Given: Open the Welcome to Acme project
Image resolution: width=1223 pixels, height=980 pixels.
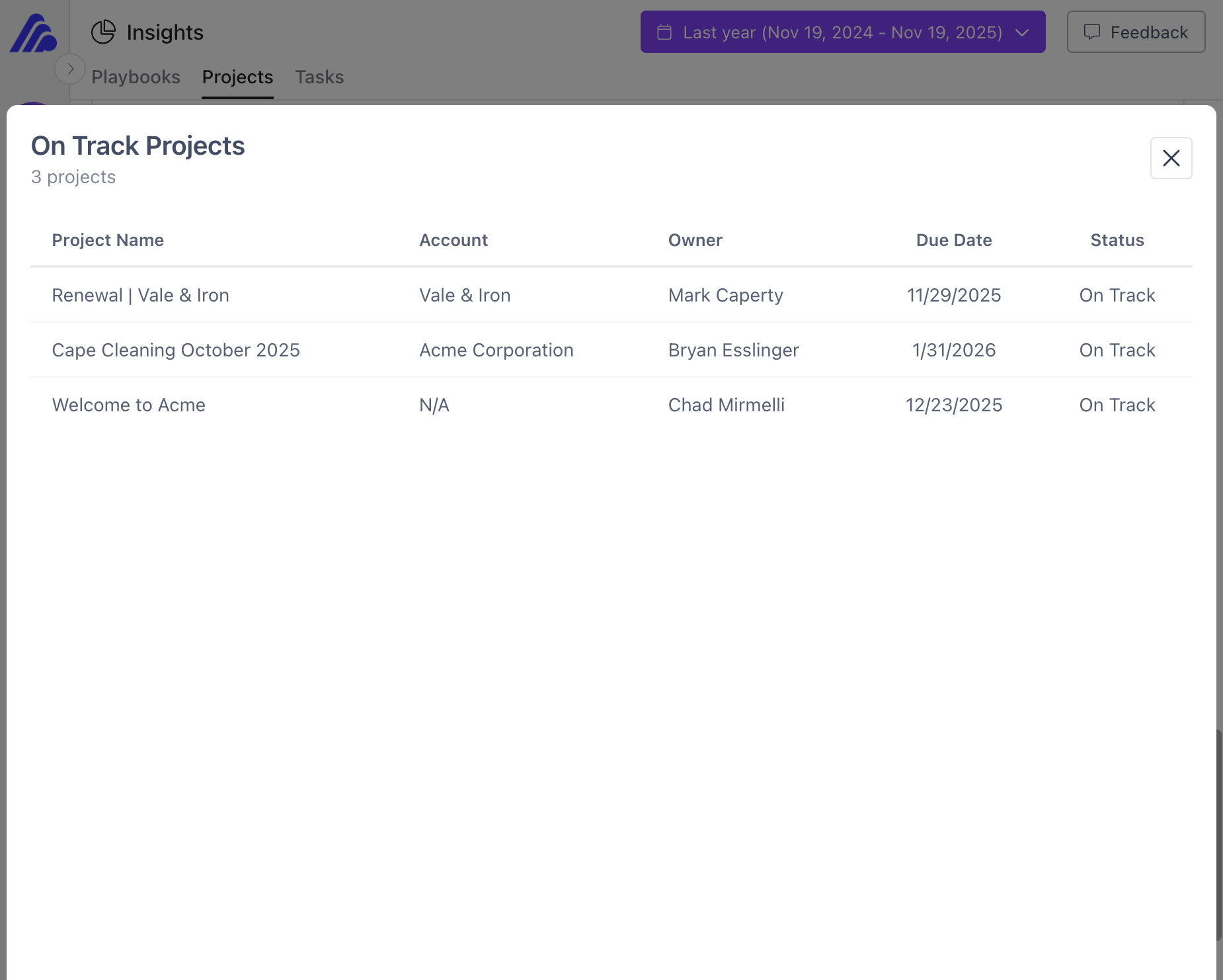Looking at the screenshot, I should point(129,405).
